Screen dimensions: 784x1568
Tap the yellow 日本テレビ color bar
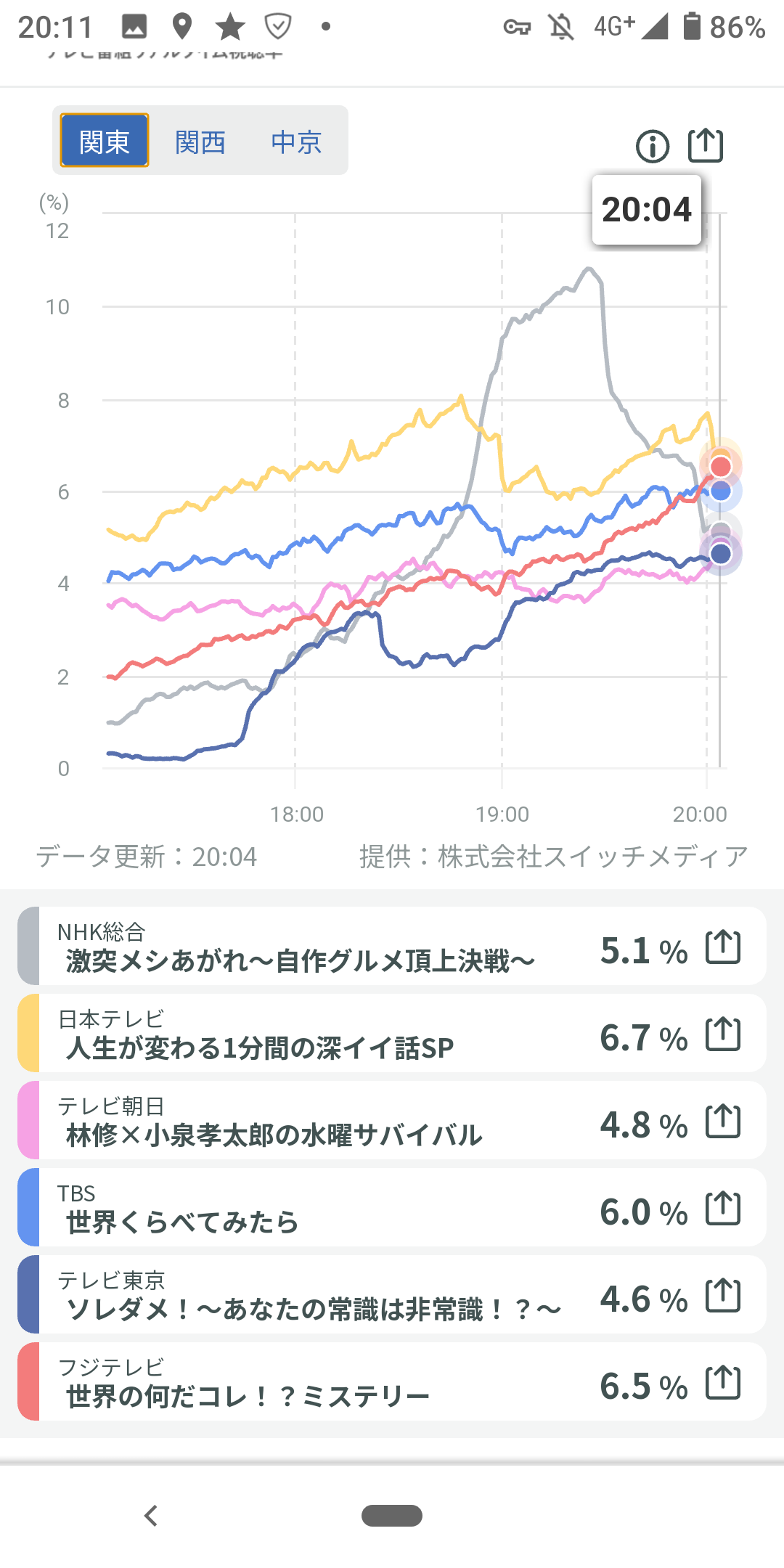tap(28, 1033)
